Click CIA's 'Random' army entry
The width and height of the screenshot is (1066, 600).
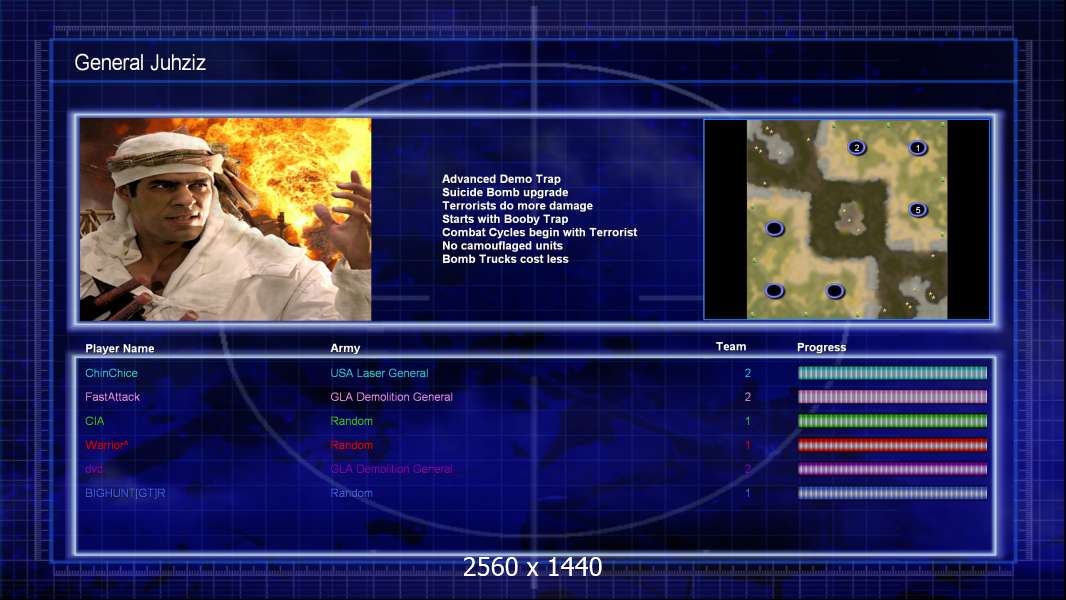351,421
